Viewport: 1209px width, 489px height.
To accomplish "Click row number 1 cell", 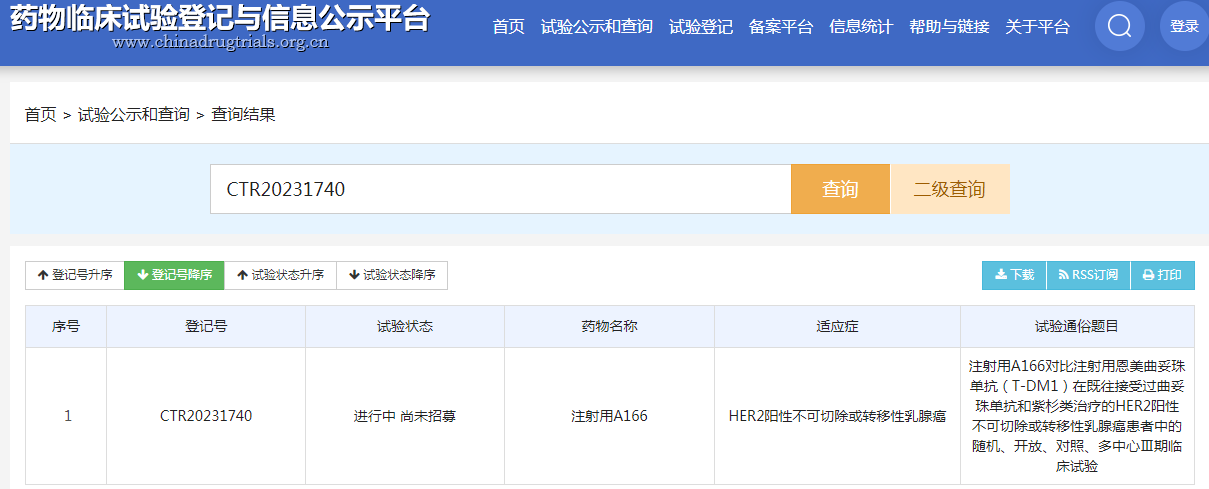I will (x=66, y=416).
